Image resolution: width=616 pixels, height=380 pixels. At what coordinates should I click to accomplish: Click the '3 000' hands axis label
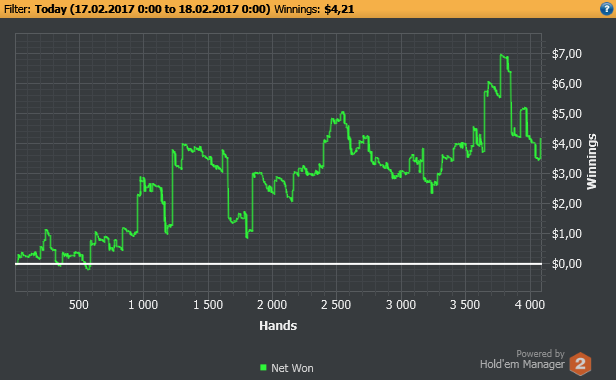pyautogui.click(x=401, y=305)
